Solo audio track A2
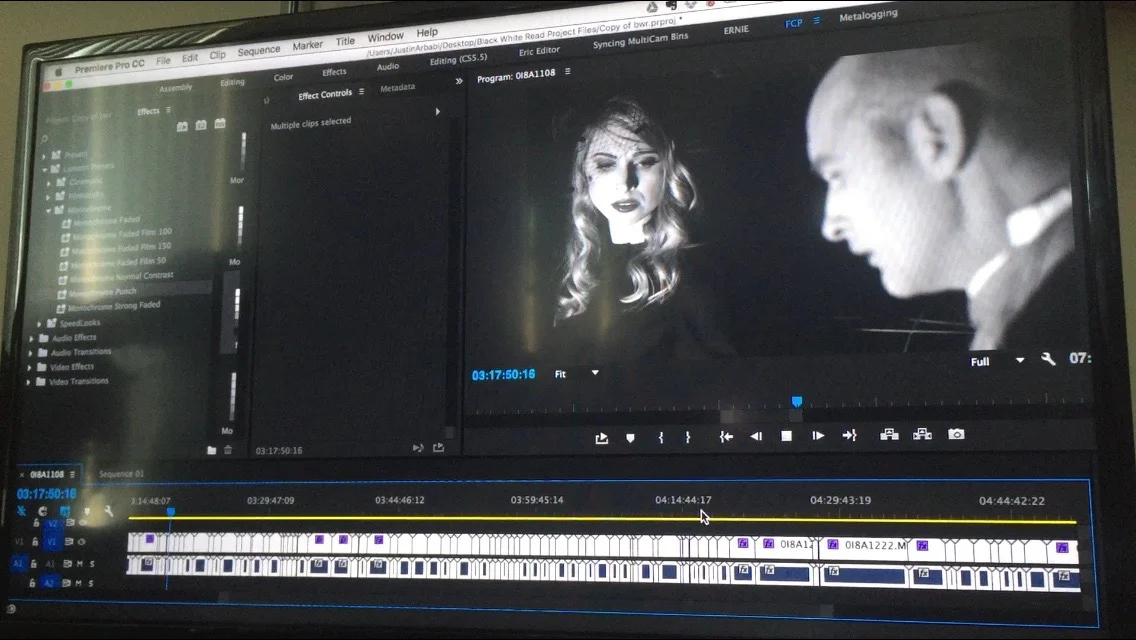This screenshot has height=640, width=1136. [91, 583]
